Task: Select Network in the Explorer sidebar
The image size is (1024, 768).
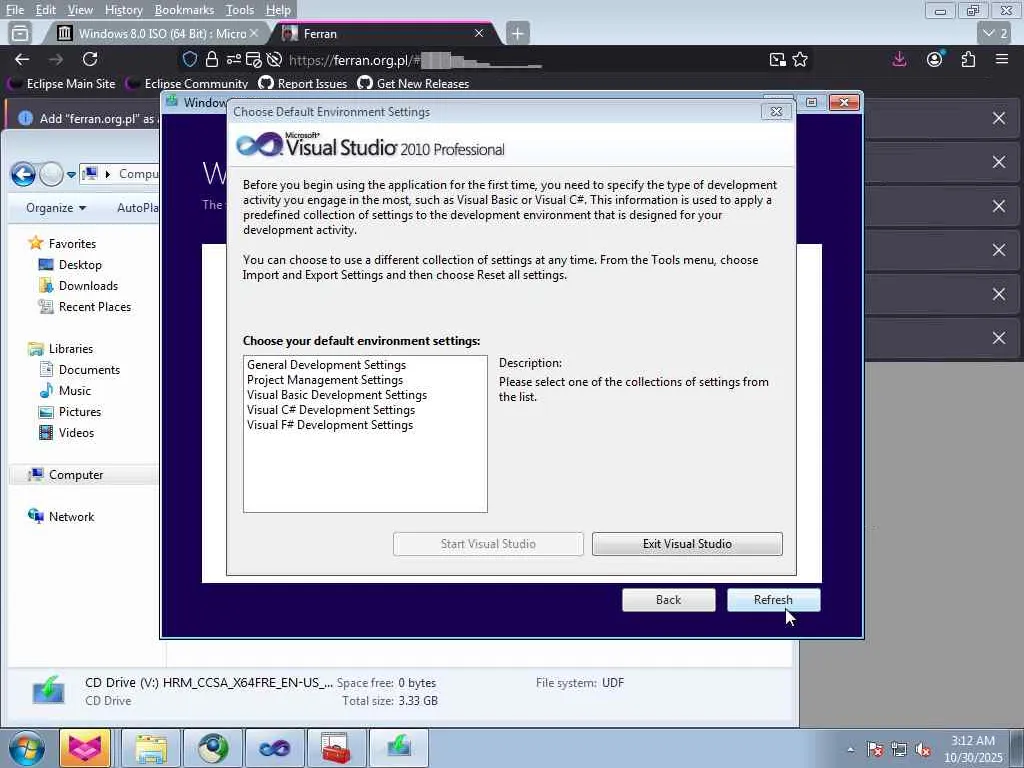Action: point(61,517)
